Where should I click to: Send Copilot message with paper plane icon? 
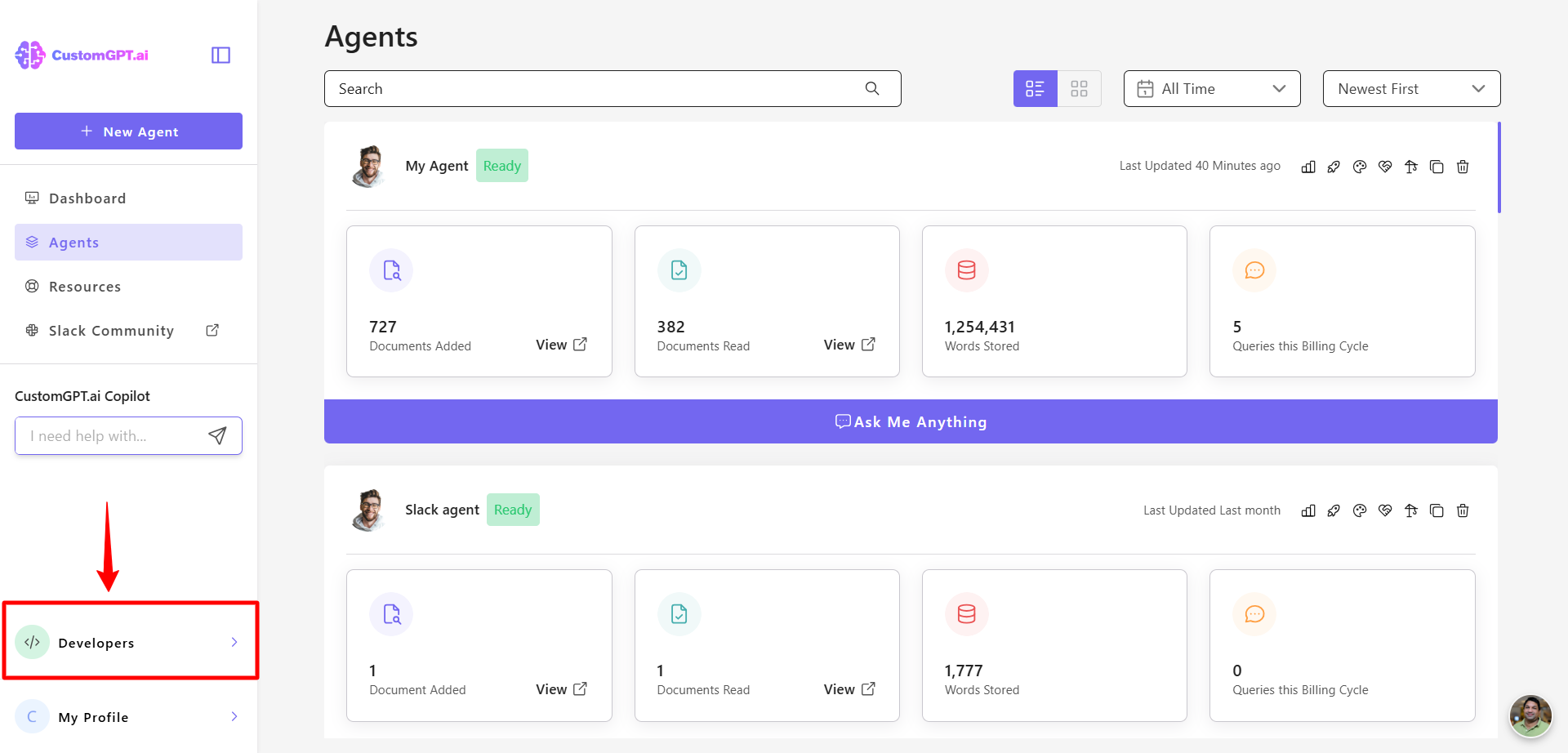217,435
